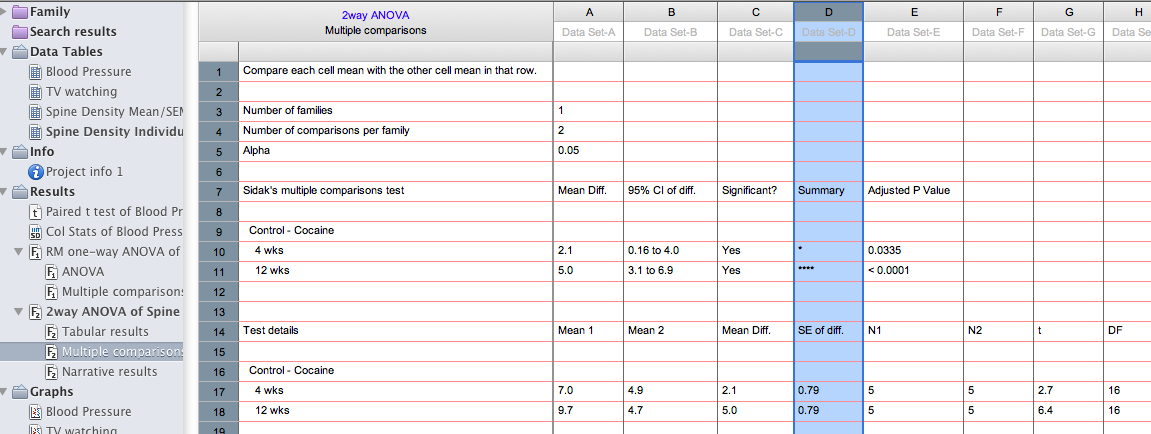Screen dimensions: 1151x434
Task: Open the Blood Pressure graph icon
Action: pos(36,412)
